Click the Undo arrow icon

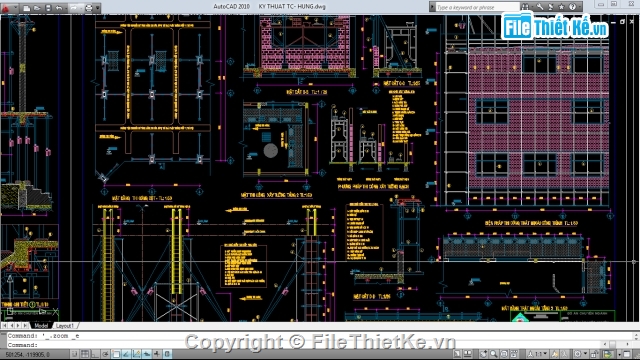pyautogui.click(x=59, y=8)
